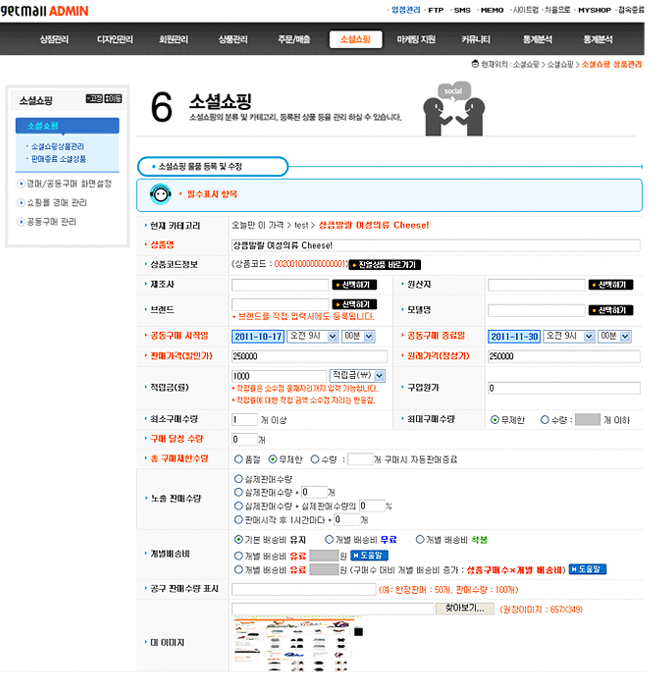The width and height of the screenshot is (650, 675).
Task: Select 무제한 radio for 최대구매수량
Action: point(495,420)
